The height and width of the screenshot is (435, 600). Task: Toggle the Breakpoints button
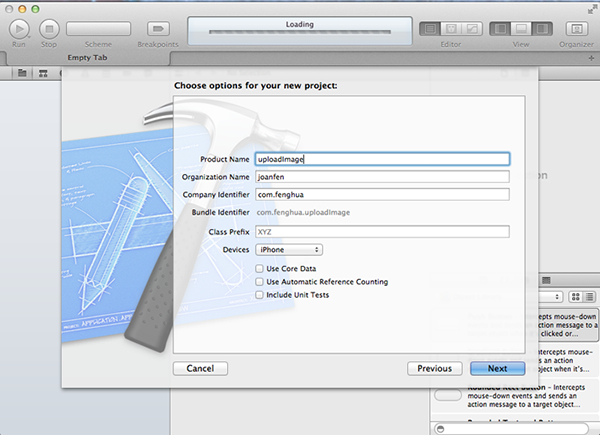pos(158,29)
